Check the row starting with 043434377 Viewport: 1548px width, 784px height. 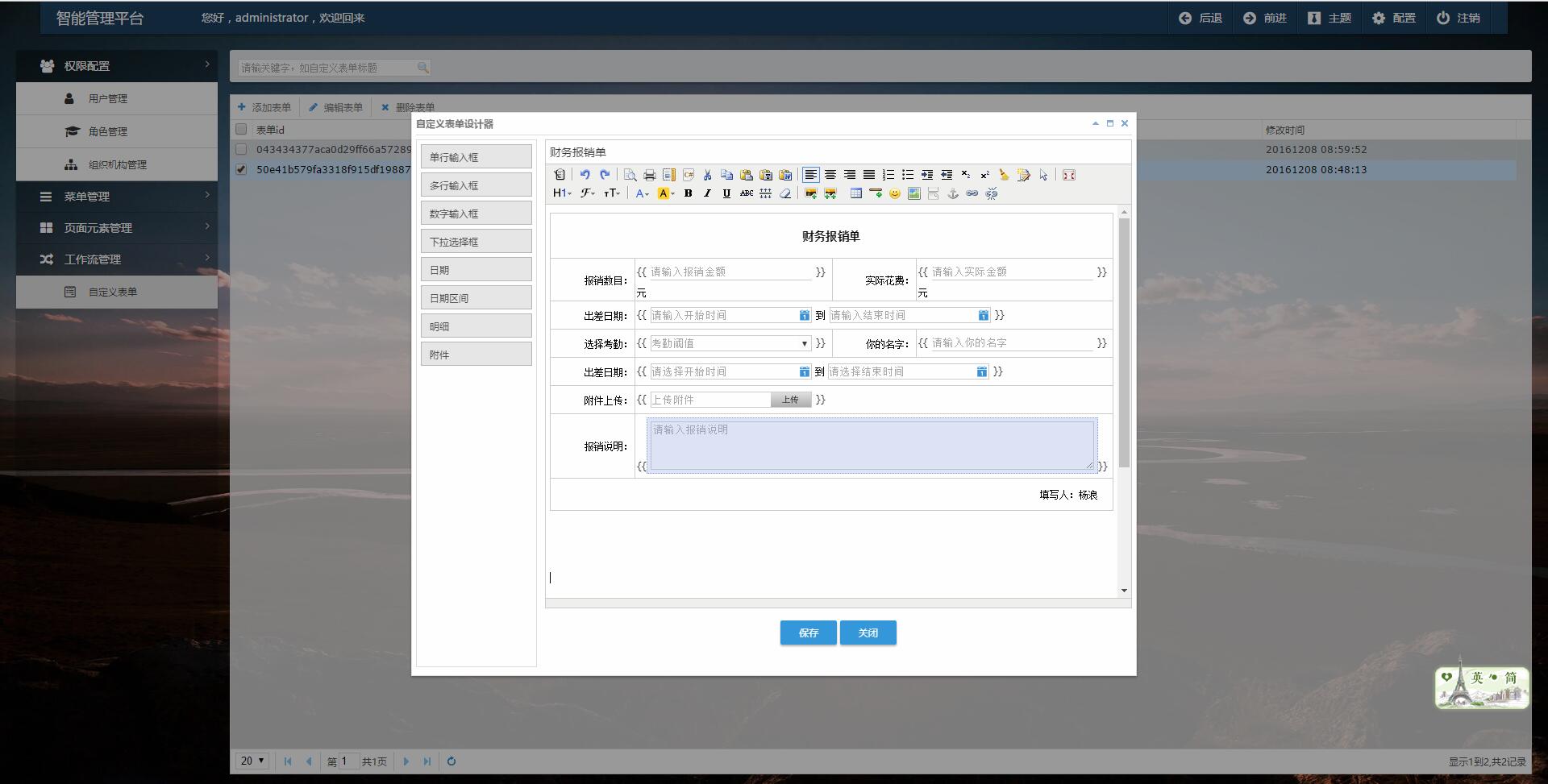coord(241,149)
